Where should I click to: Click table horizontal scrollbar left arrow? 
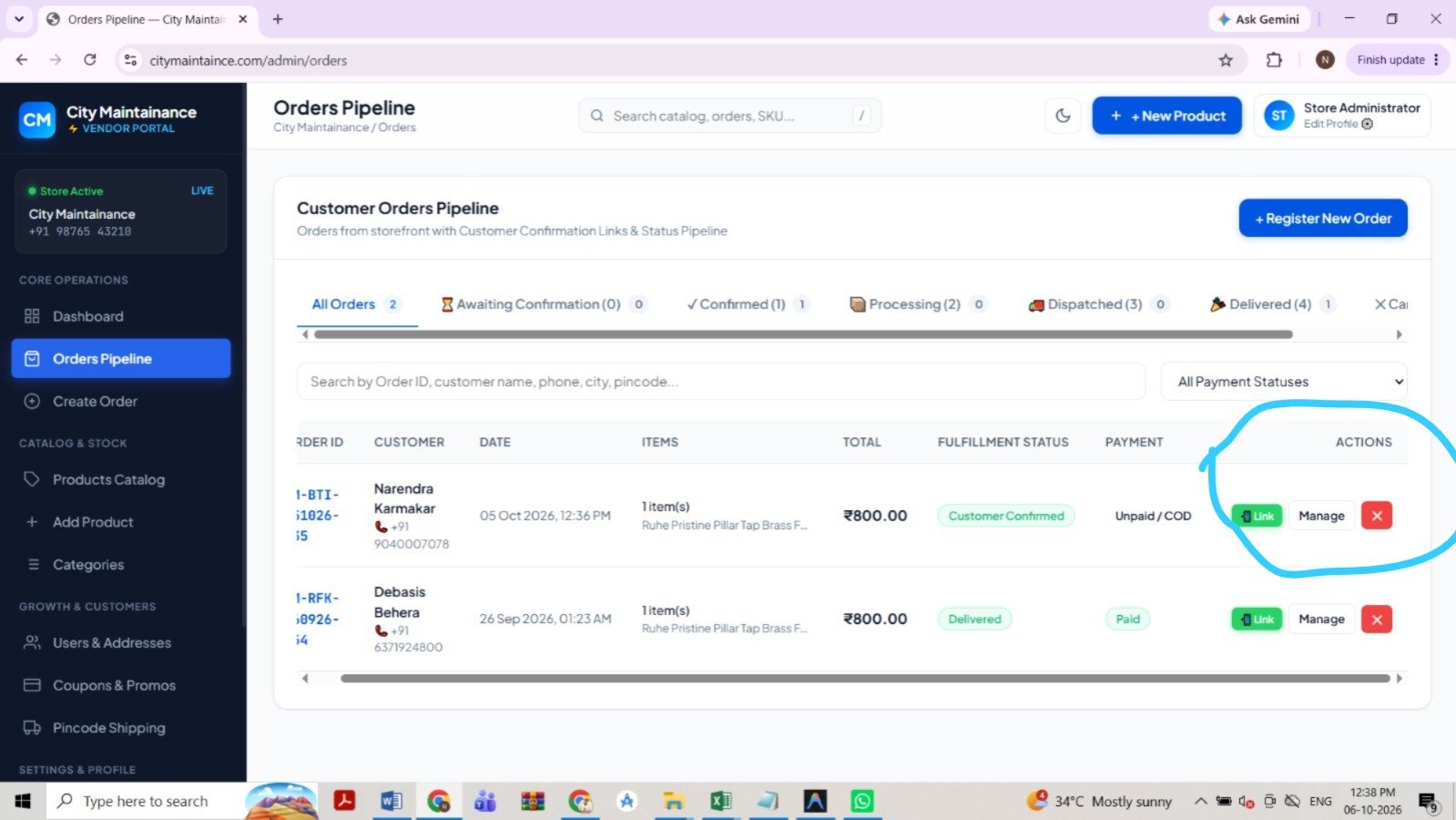[x=305, y=678]
